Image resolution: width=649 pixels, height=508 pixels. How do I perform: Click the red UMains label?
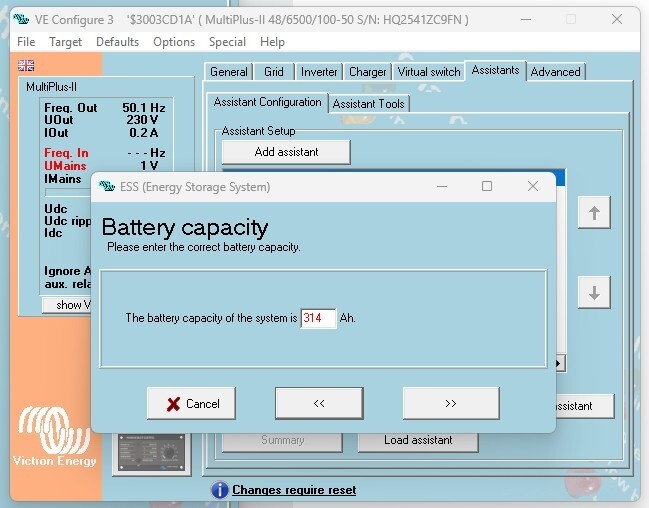tap(65, 166)
